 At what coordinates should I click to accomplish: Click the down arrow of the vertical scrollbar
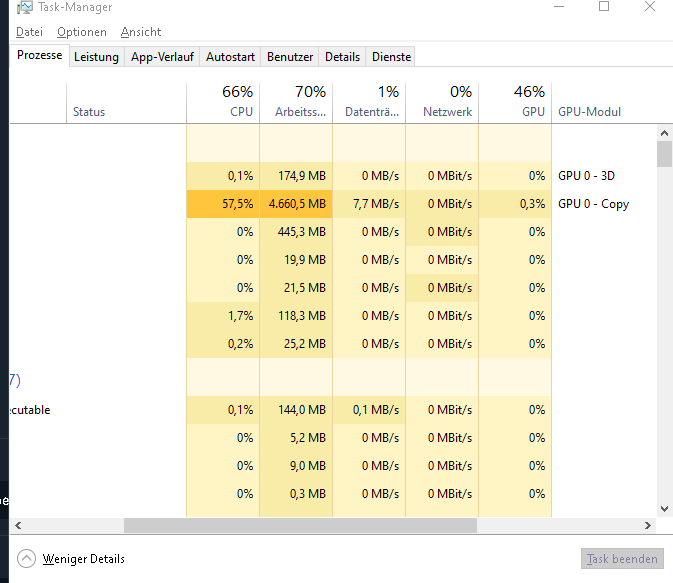[x=664, y=509]
